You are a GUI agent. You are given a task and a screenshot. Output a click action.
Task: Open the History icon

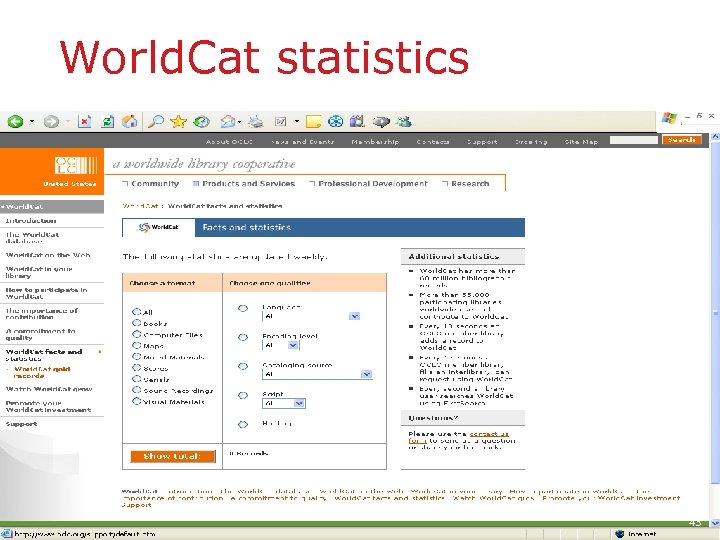point(201,122)
